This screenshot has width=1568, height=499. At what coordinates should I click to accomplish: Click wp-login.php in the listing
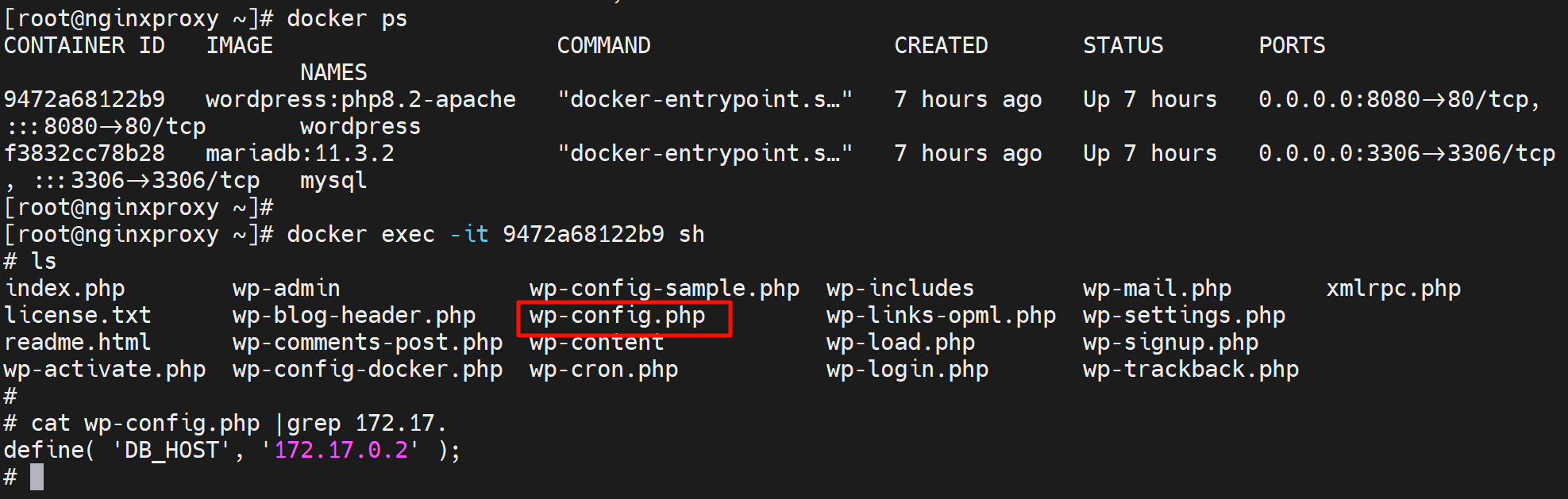tap(907, 370)
